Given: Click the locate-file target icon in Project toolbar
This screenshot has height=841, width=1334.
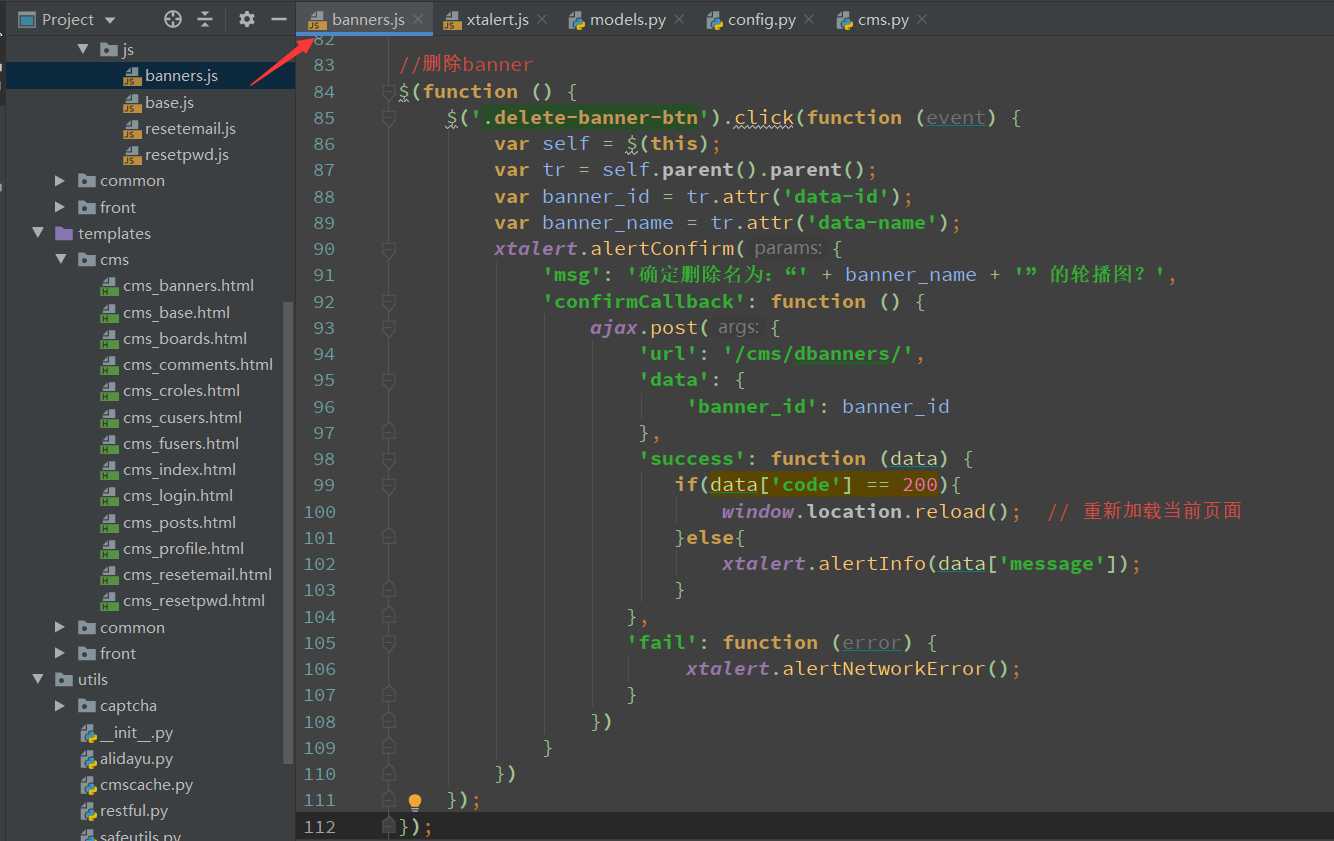Looking at the screenshot, I should [x=173, y=19].
